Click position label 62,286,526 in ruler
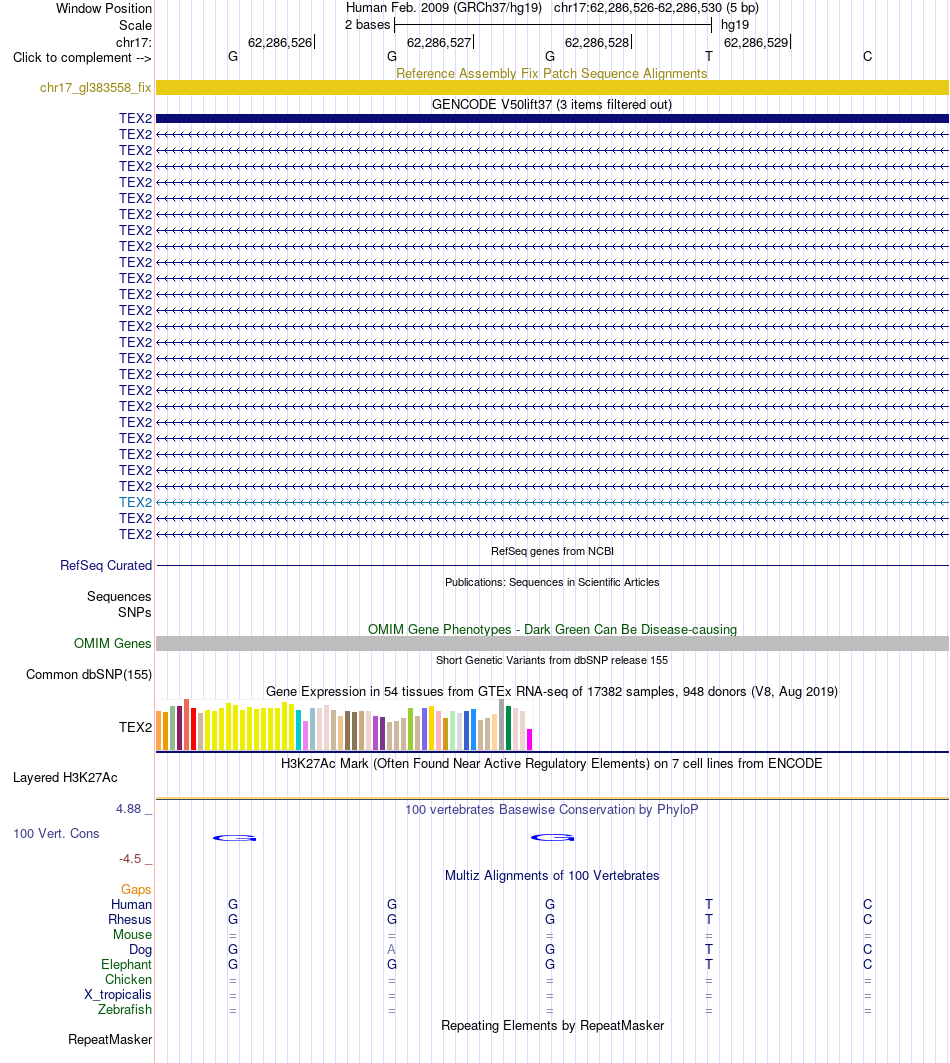This screenshot has height=1063, width=950. (x=280, y=42)
